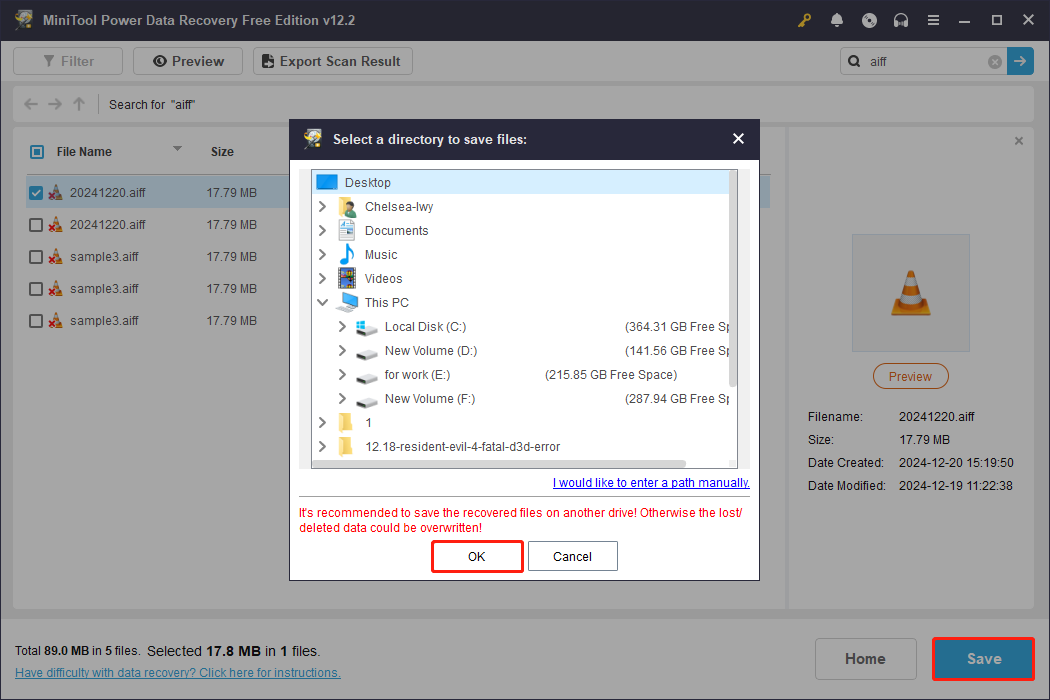Click the Preview toolbar button
Viewport: 1050px width, 700px height.
[x=188, y=61]
